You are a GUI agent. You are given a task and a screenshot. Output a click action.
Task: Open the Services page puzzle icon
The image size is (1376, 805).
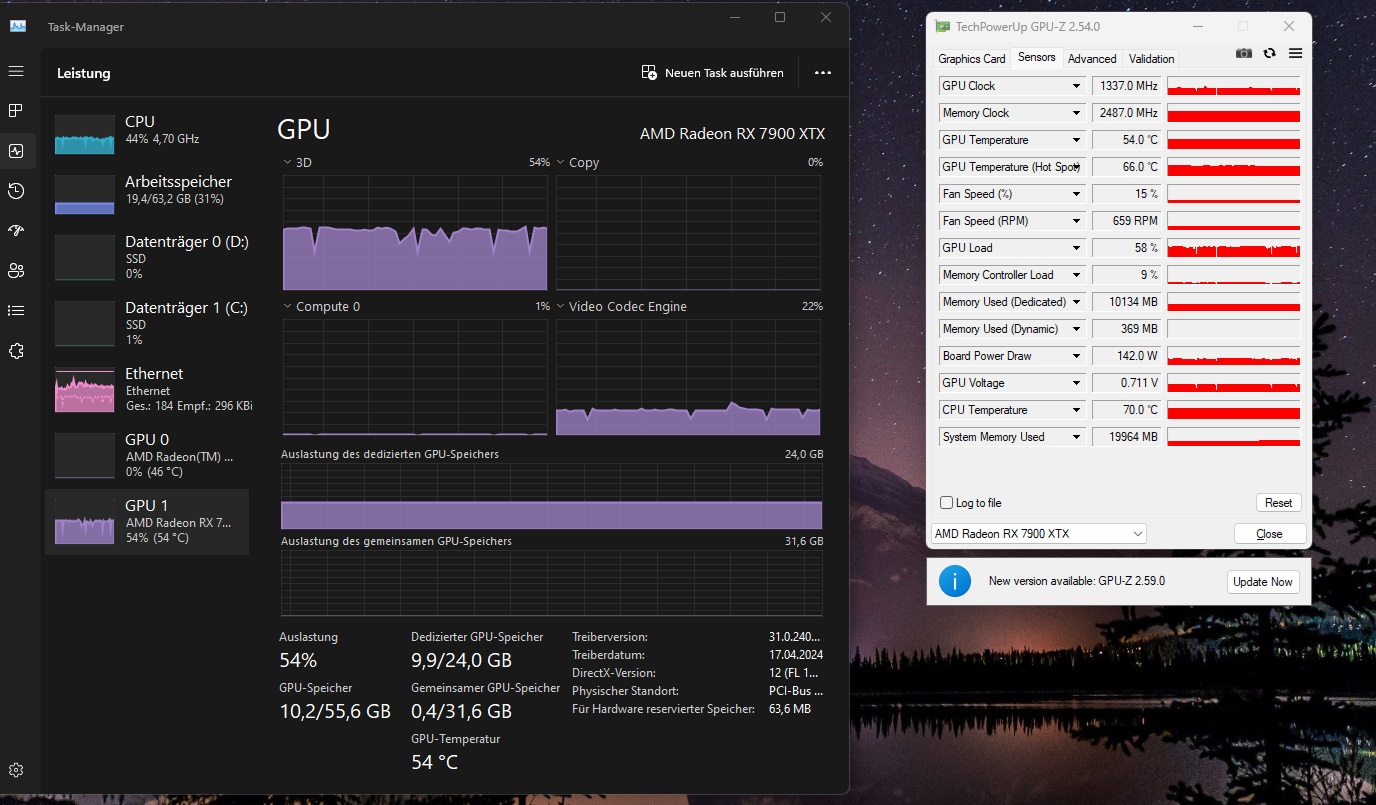[x=16, y=351]
